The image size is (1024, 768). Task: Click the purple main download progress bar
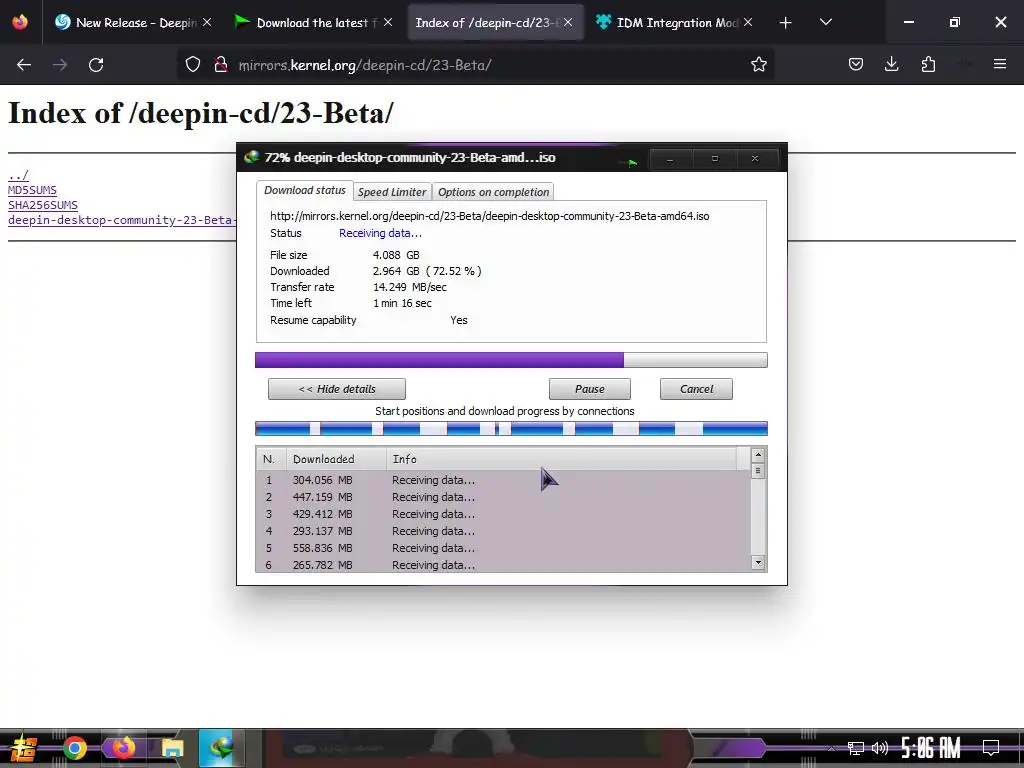pyautogui.click(x=511, y=360)
